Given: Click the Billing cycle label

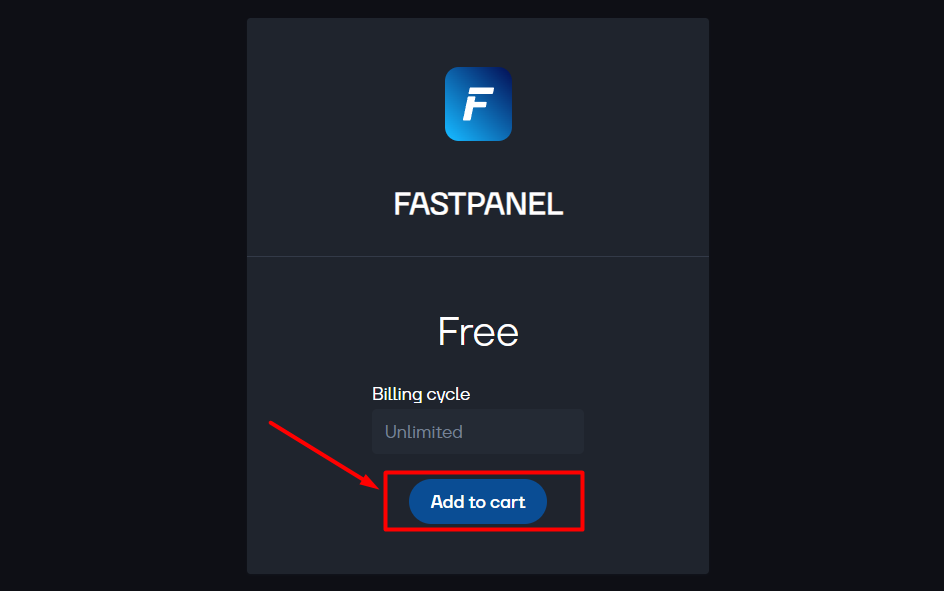Looking at the screenshot, I should pos(421,394).
